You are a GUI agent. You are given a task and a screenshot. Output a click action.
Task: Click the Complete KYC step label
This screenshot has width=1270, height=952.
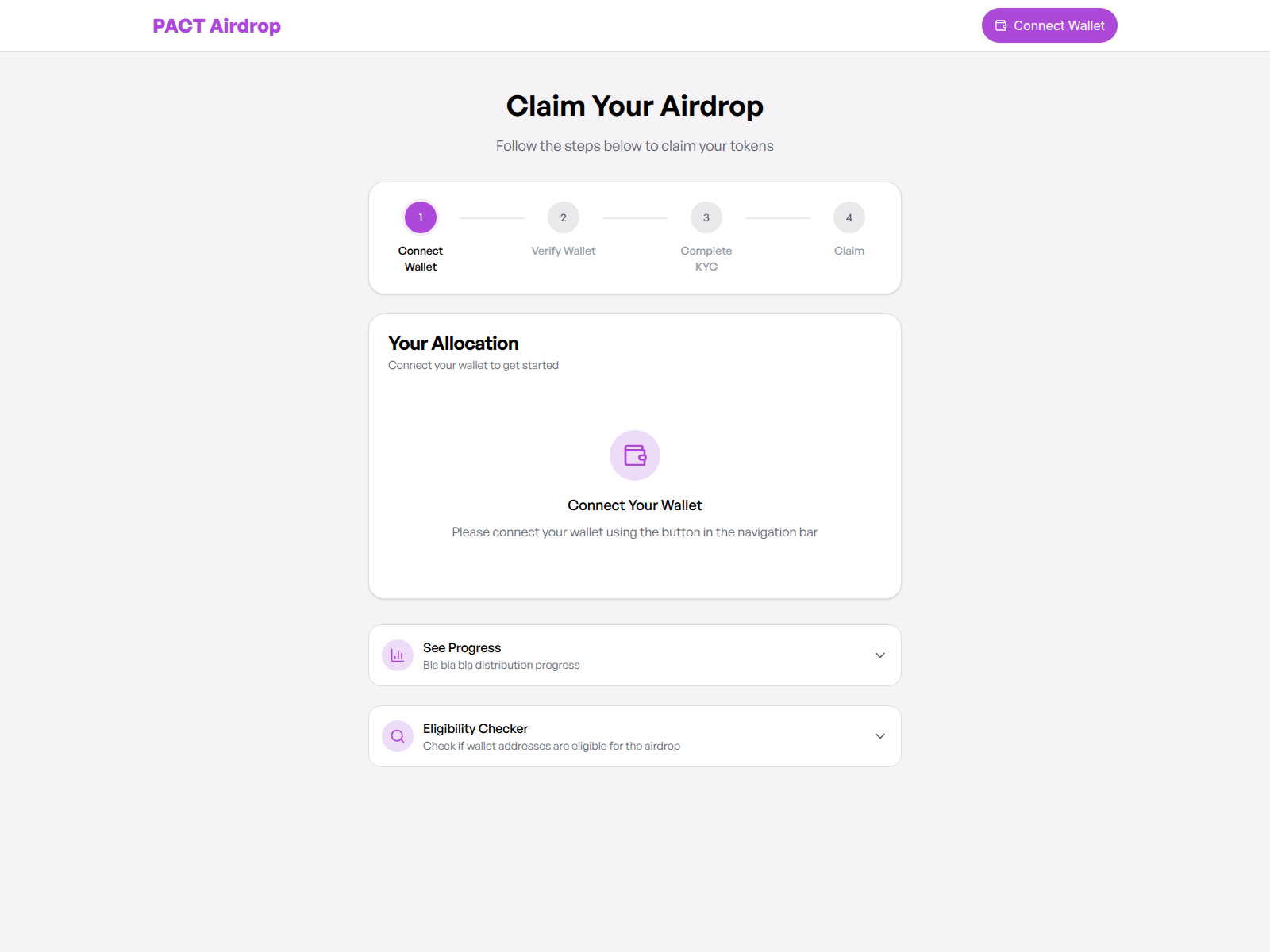pos(706,258)
